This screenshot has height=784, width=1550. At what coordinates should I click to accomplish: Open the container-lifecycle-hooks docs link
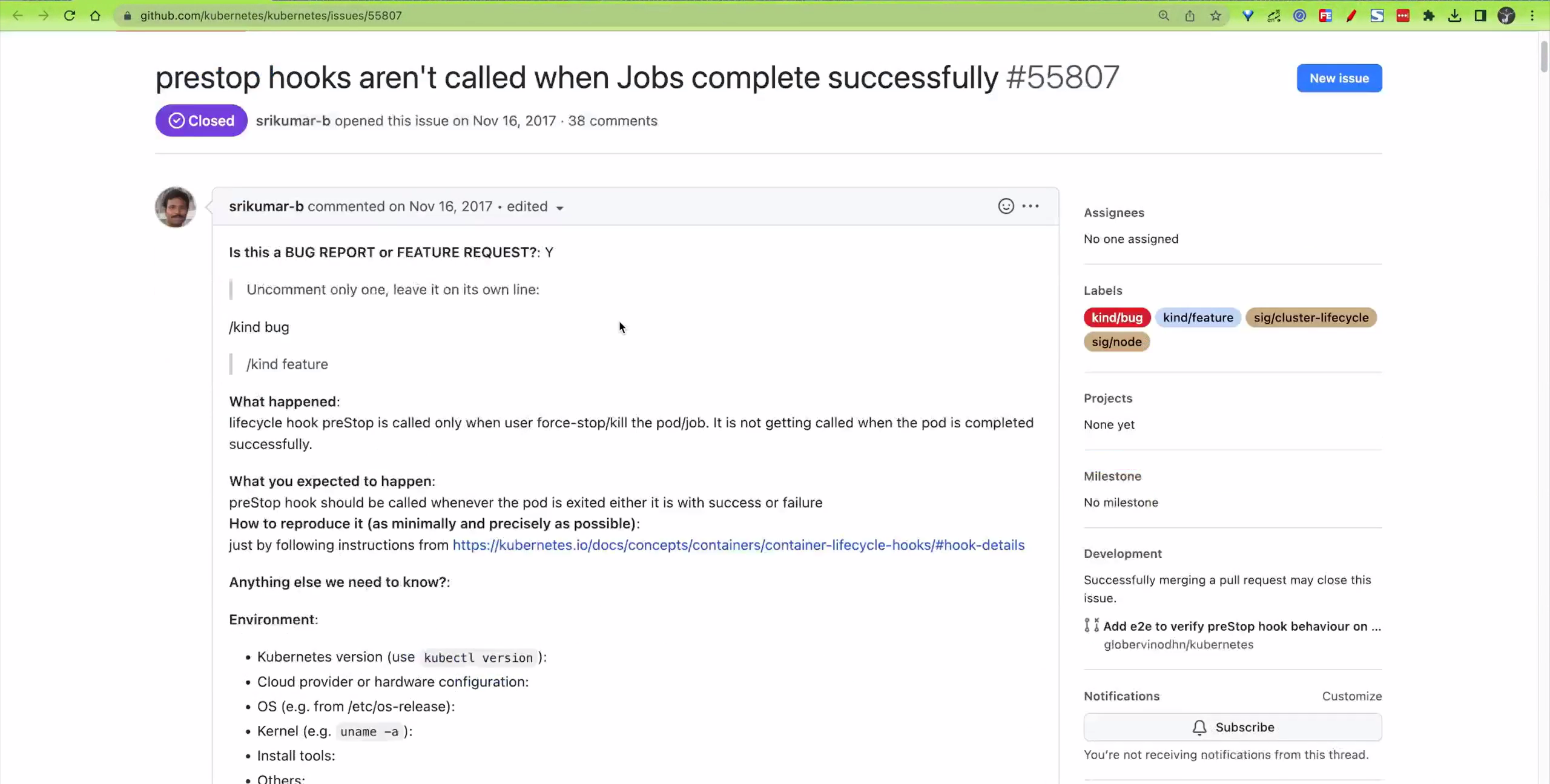(738, 545)
